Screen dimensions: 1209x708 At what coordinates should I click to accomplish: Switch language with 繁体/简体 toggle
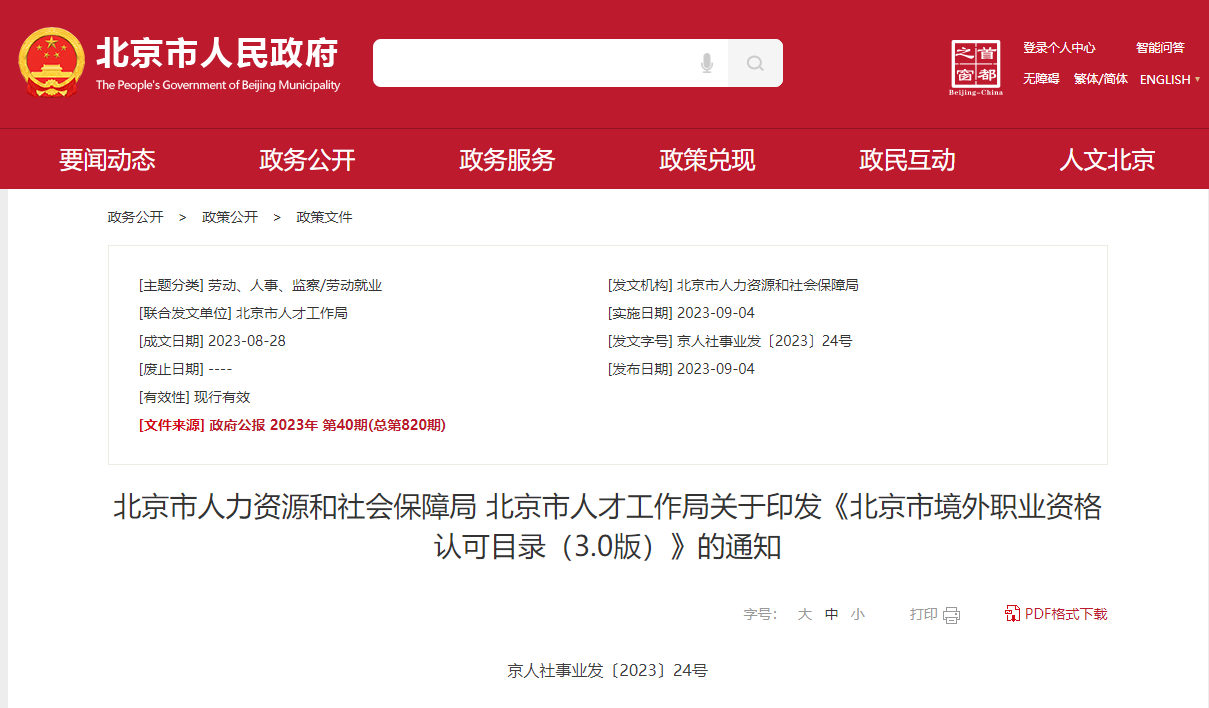[1100, 79]
